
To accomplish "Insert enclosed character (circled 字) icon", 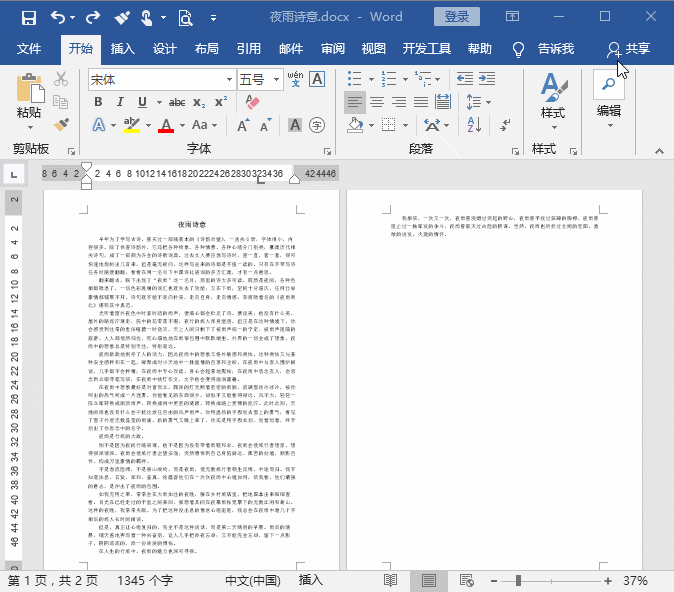I will (x=317, y=125).
